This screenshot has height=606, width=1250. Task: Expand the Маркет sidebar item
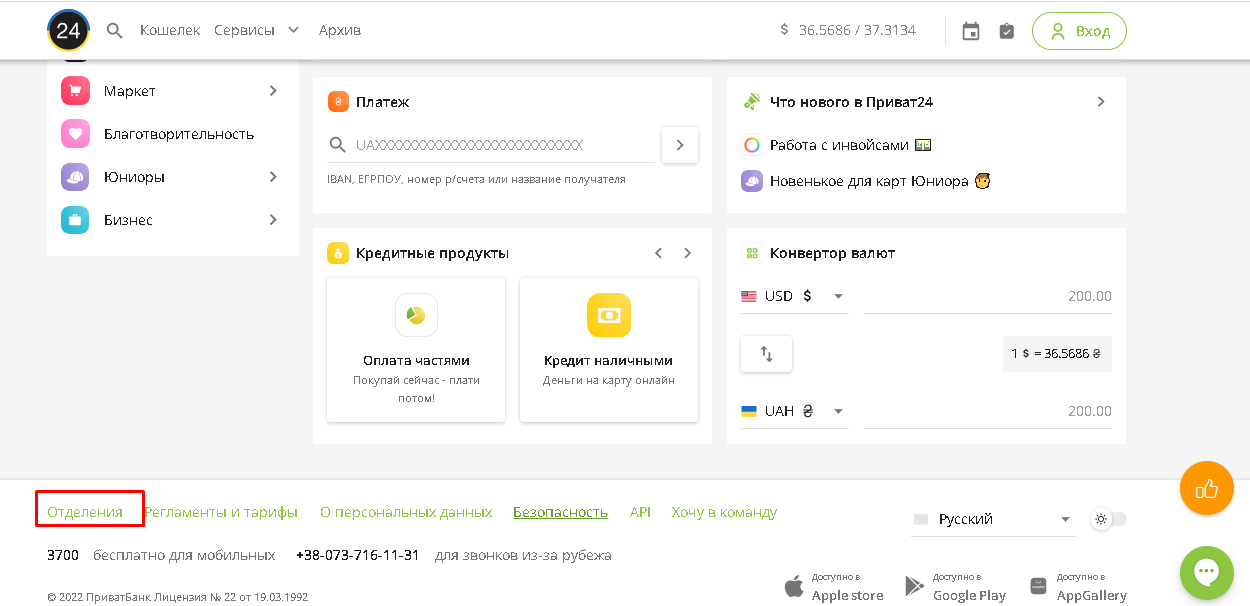[x=172, y=91]
